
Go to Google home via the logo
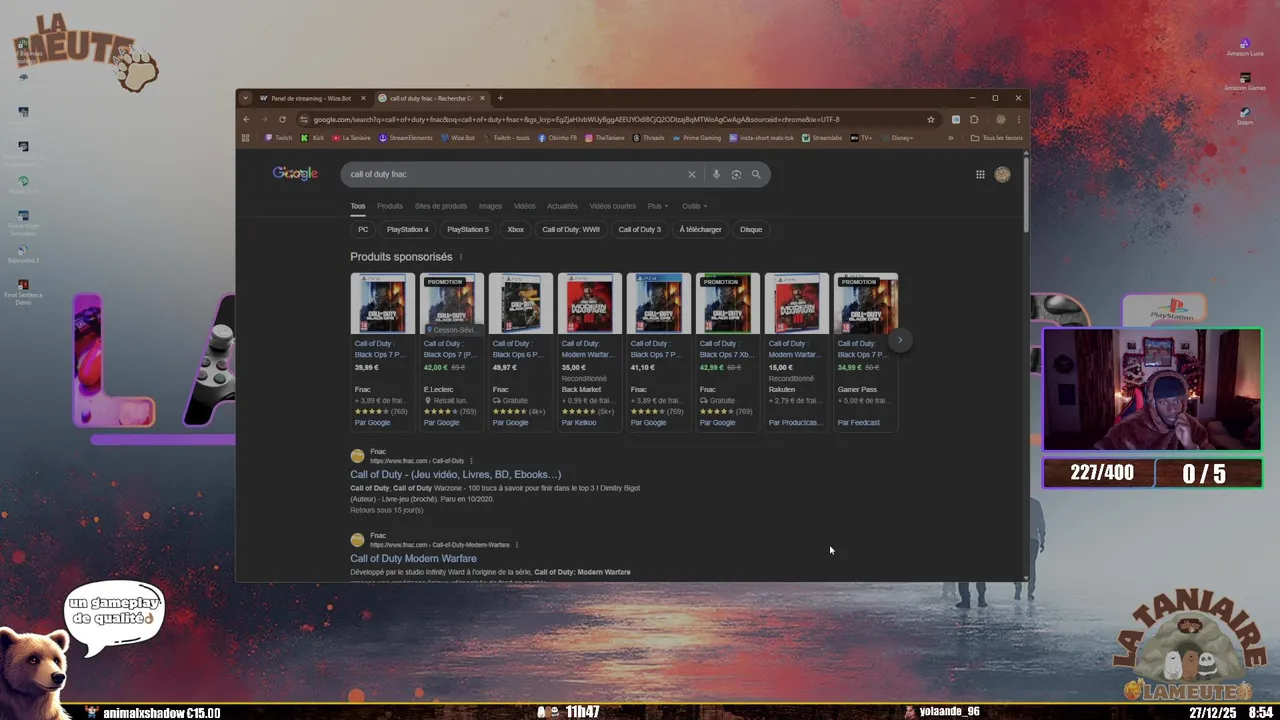point(295,174)
